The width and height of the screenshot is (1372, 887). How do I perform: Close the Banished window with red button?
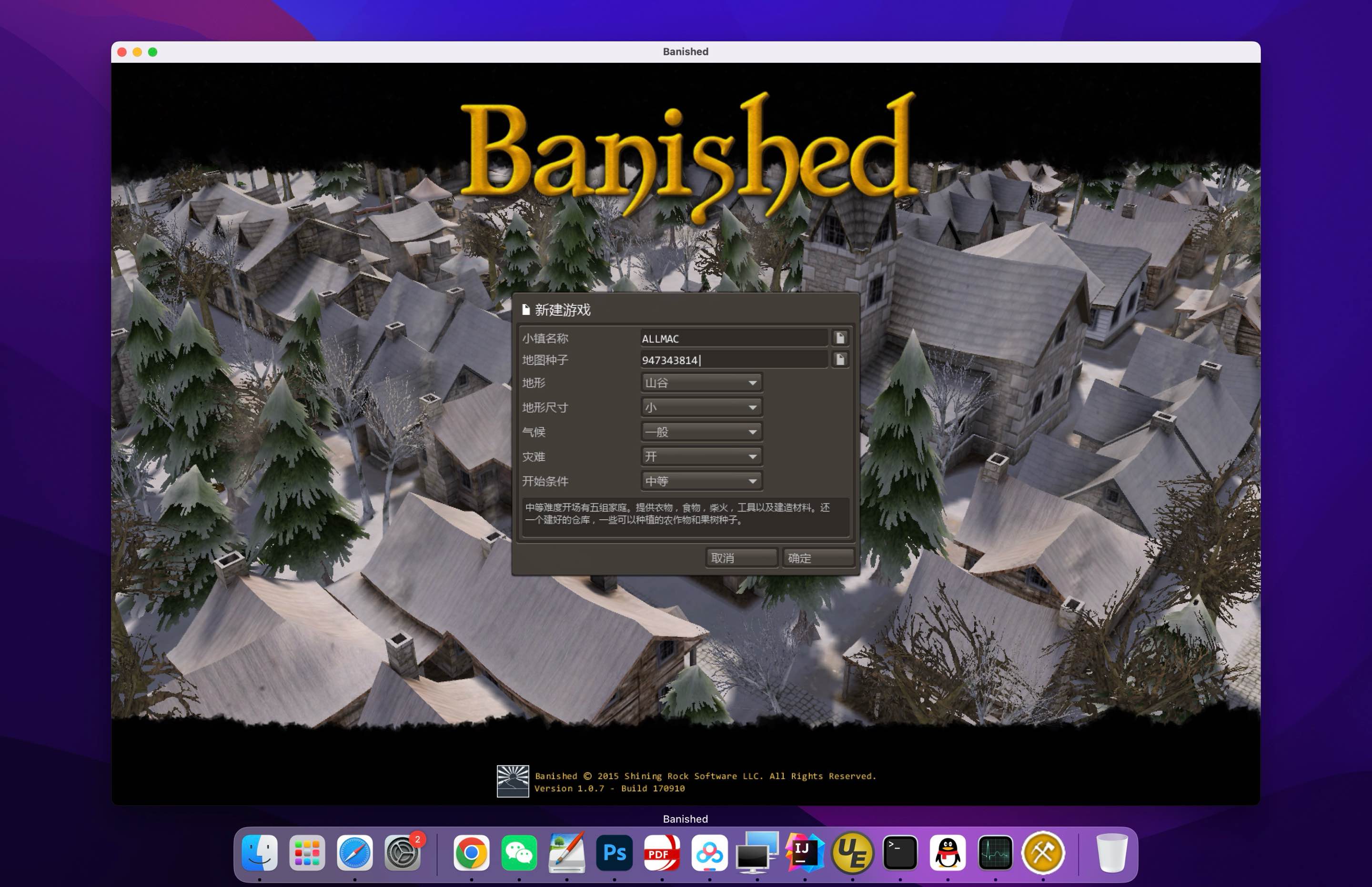122,52
